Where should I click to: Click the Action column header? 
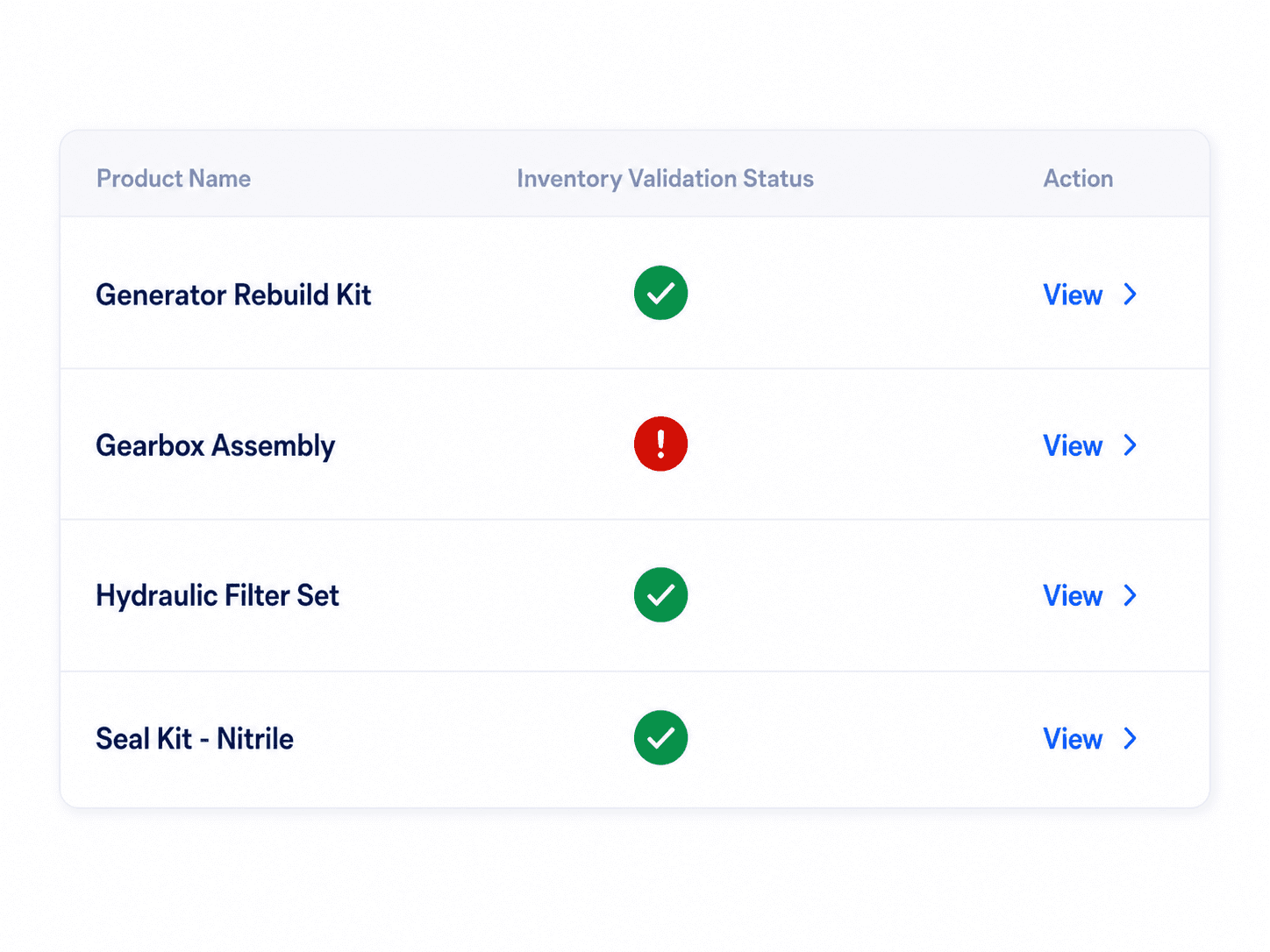tap(1078, 179)
